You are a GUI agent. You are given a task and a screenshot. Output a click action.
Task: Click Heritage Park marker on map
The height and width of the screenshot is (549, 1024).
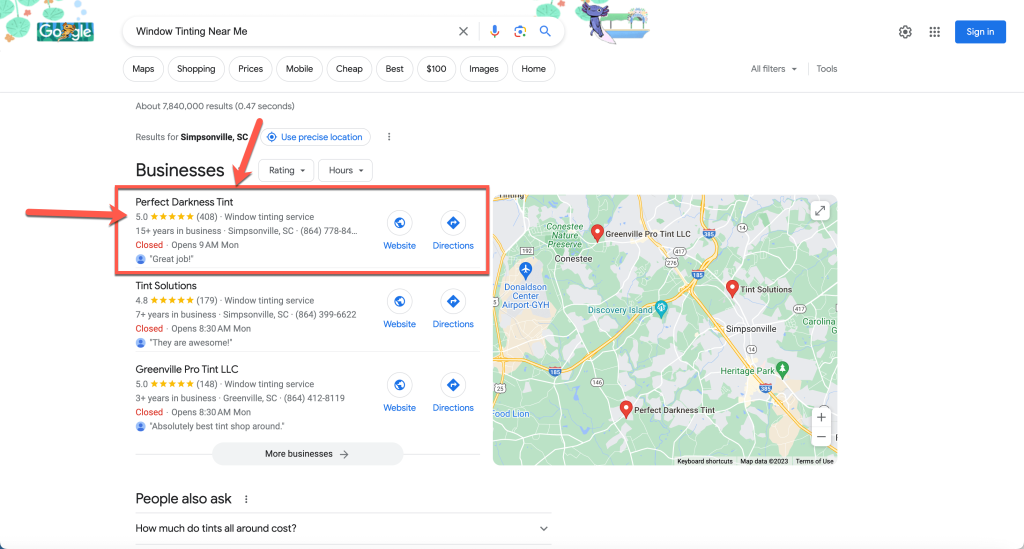click(x=782, y=369)
